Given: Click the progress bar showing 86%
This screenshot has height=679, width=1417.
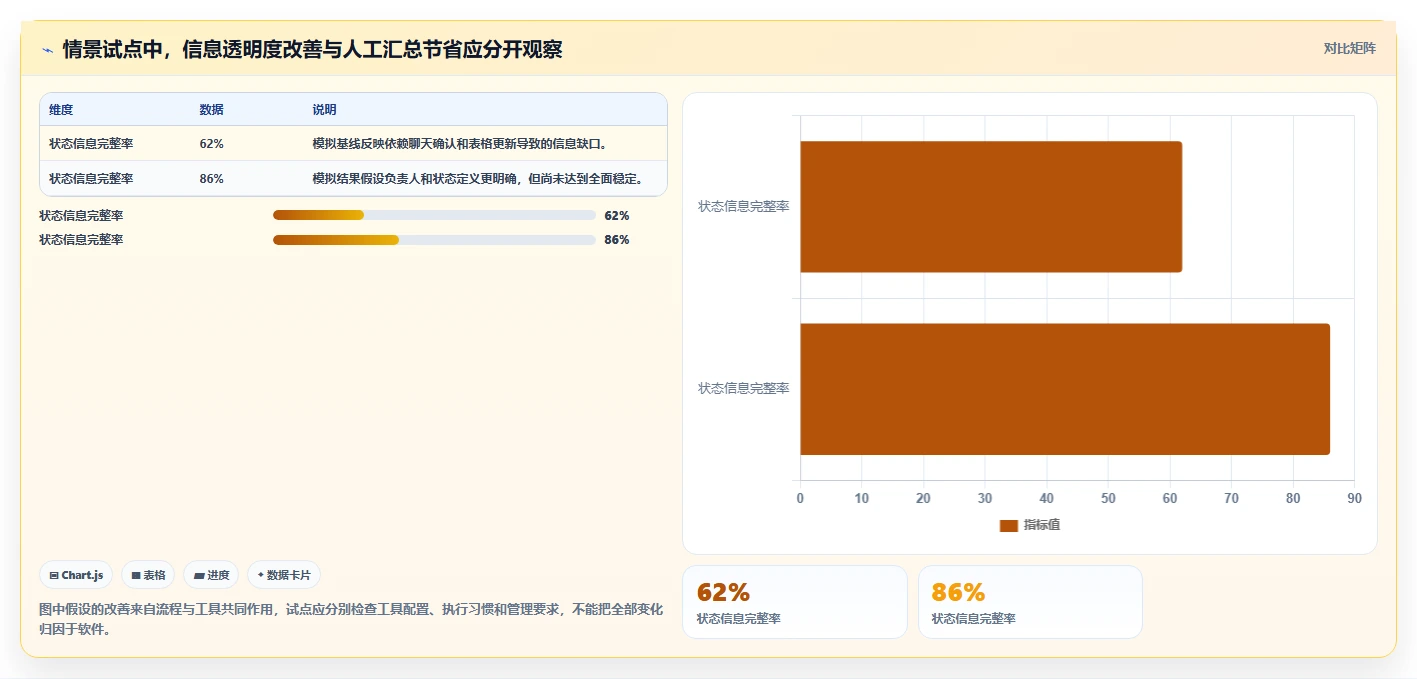Looking at the screenshot, I should [x=434, y=240].
